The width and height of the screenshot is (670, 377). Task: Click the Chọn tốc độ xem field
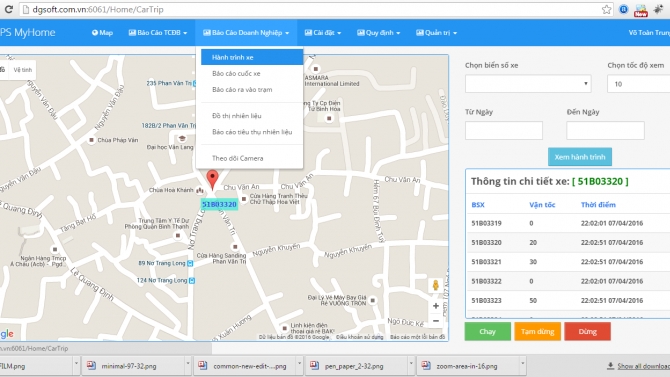(638, 84)
